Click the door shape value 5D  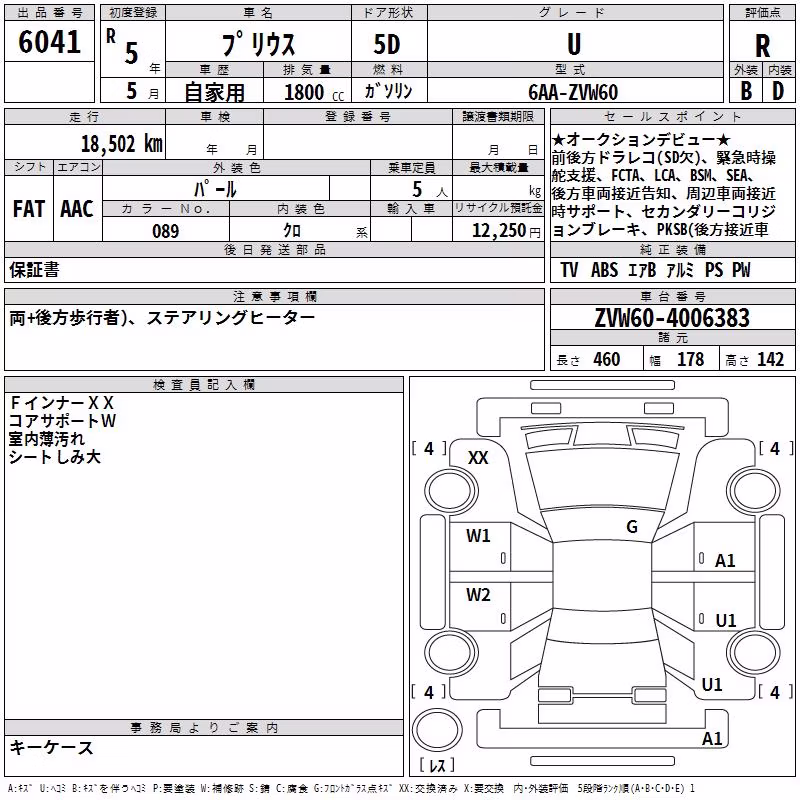pos(387,44)
